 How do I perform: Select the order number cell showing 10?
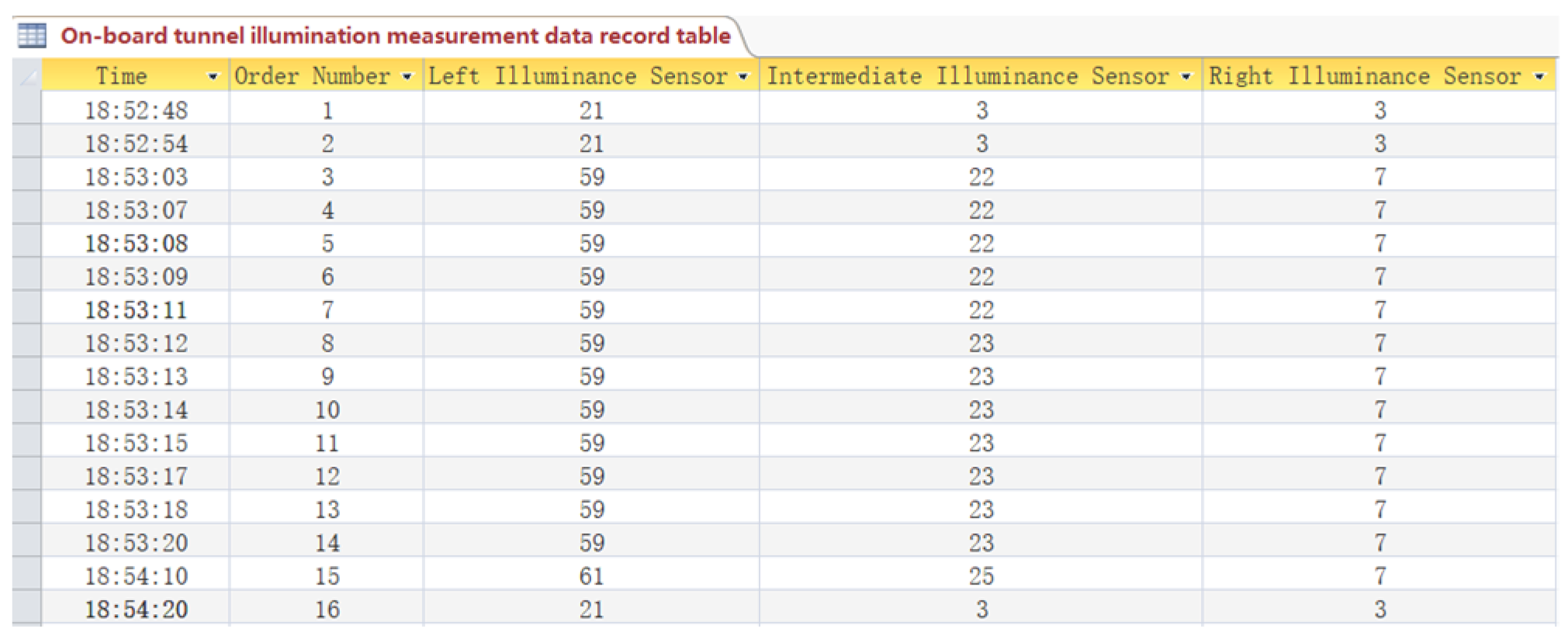327,409
